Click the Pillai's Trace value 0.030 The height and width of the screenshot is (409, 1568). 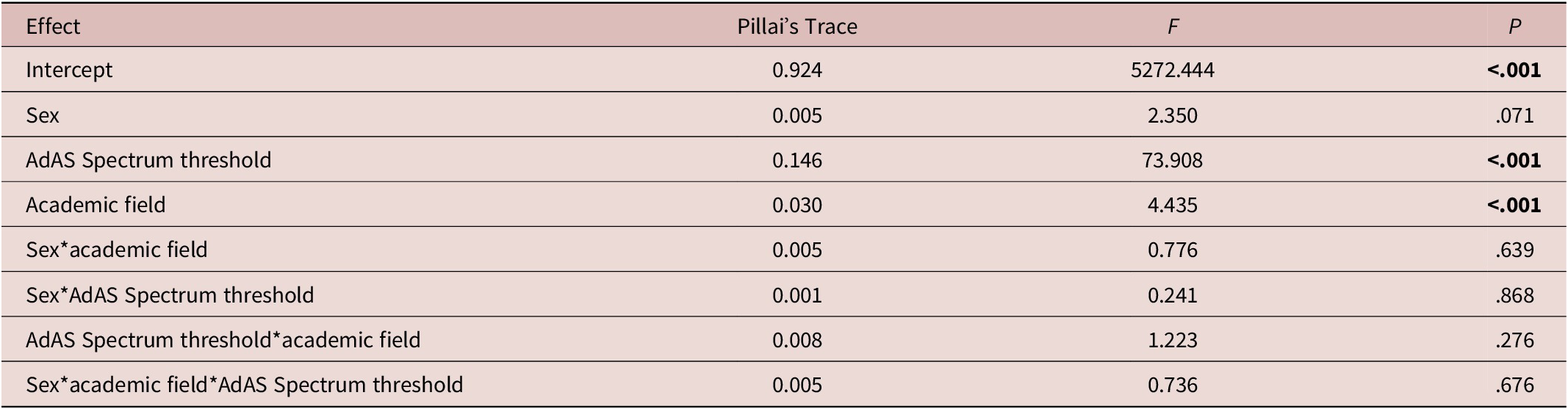click(x=797, y=205)
